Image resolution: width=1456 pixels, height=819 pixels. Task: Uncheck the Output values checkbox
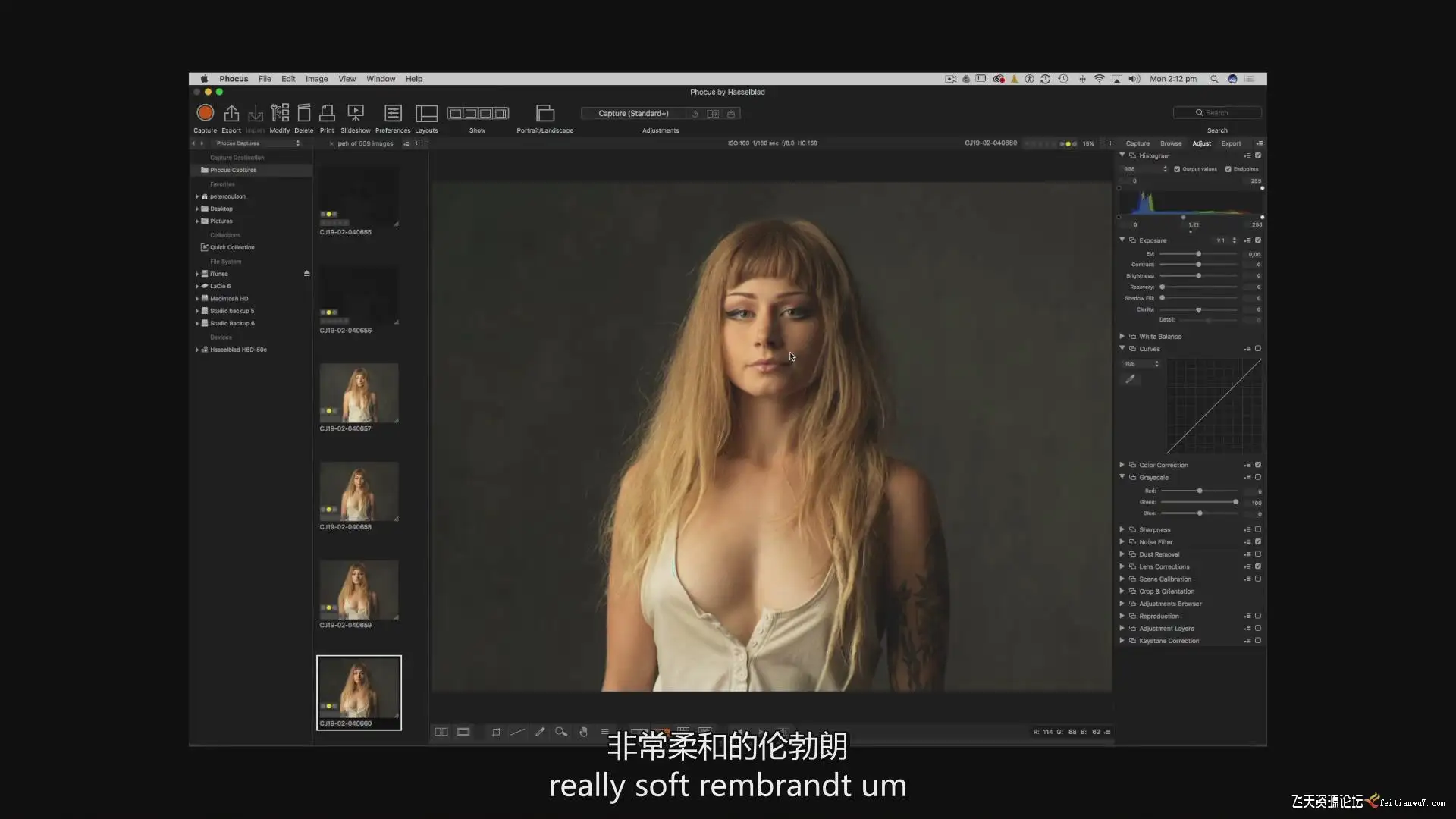click(x=1177, y=169)
